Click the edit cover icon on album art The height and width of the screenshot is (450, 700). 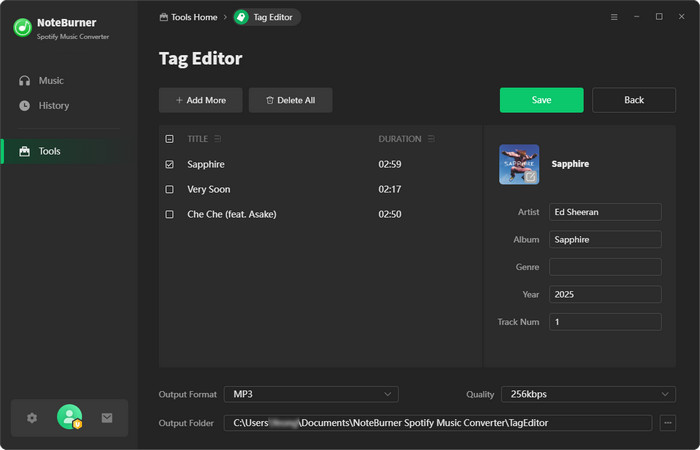(x=531, y=177)
